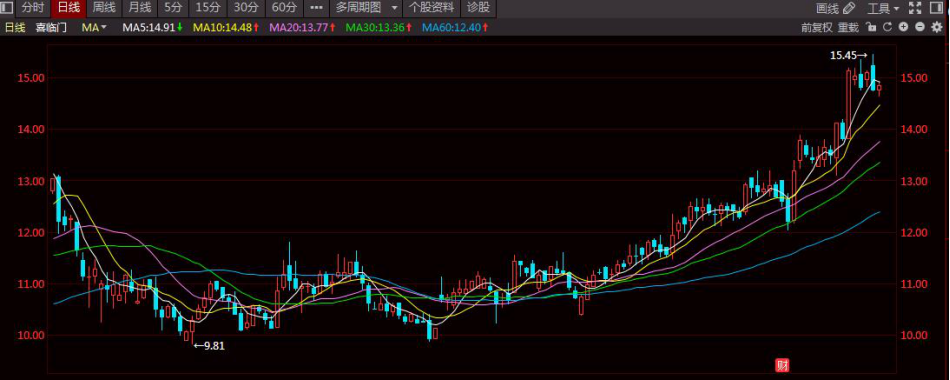Viewport: 950px width, 380px height.
Task: Switch to the 分时 intraday tab
Action: coord(33,8)
